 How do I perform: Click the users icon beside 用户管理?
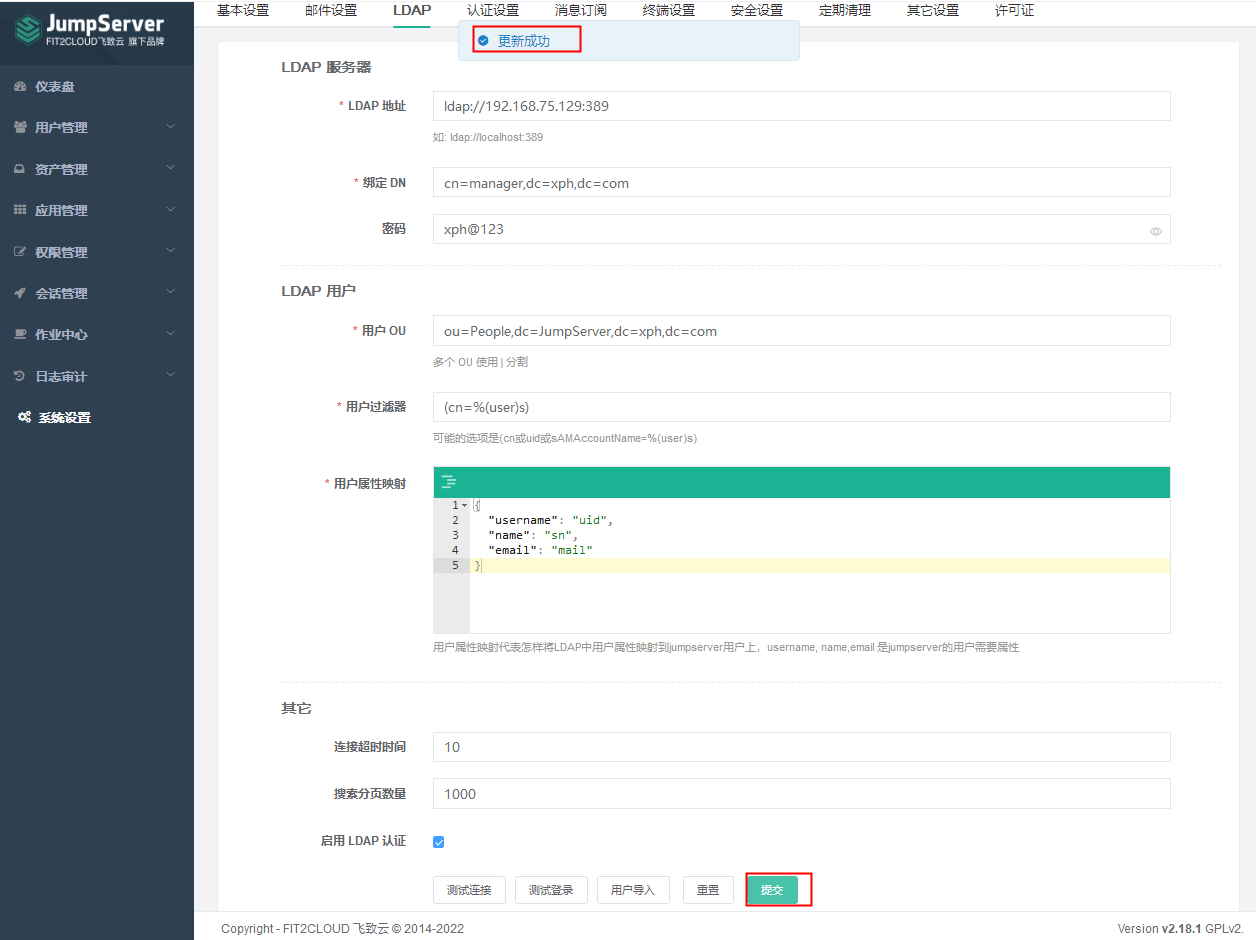20,128
